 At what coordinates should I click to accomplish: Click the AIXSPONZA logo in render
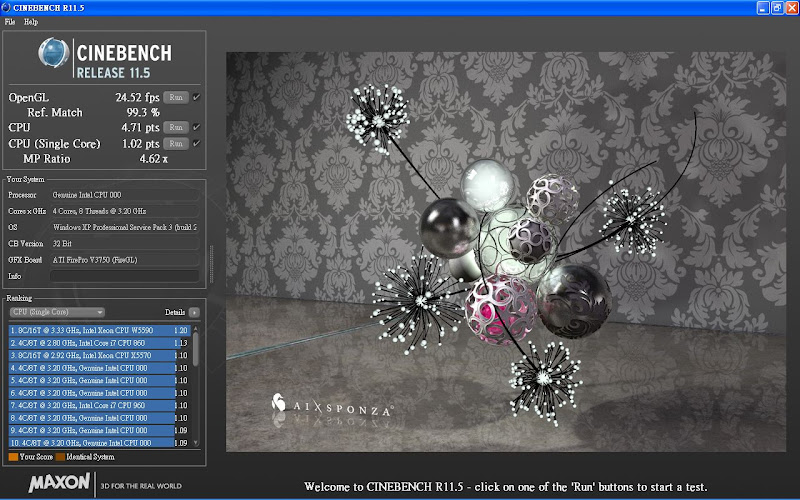point(332,406)
